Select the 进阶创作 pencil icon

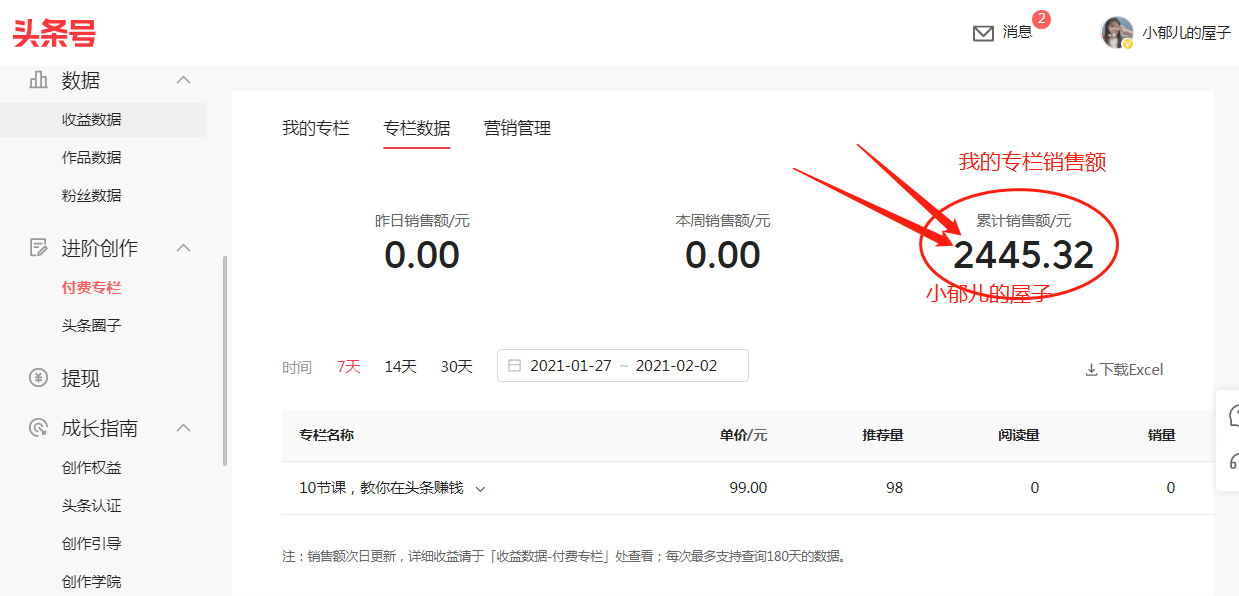40,247
